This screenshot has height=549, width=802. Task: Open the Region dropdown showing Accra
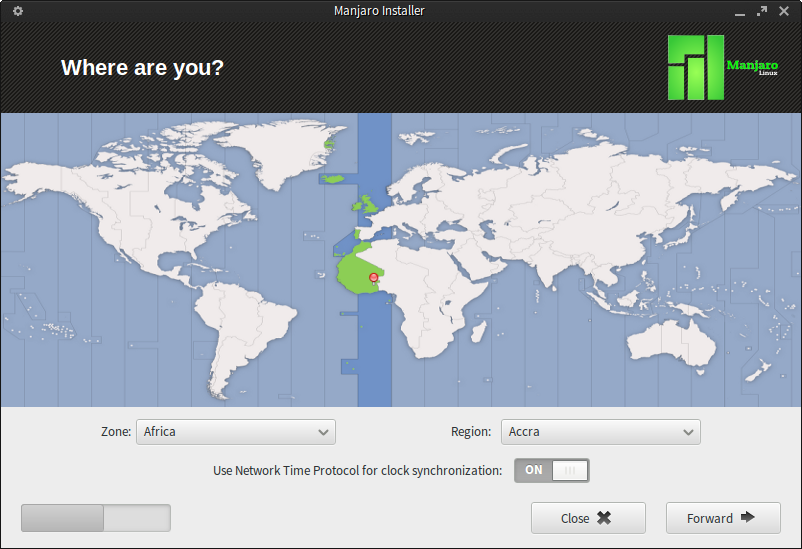[600, 432]
